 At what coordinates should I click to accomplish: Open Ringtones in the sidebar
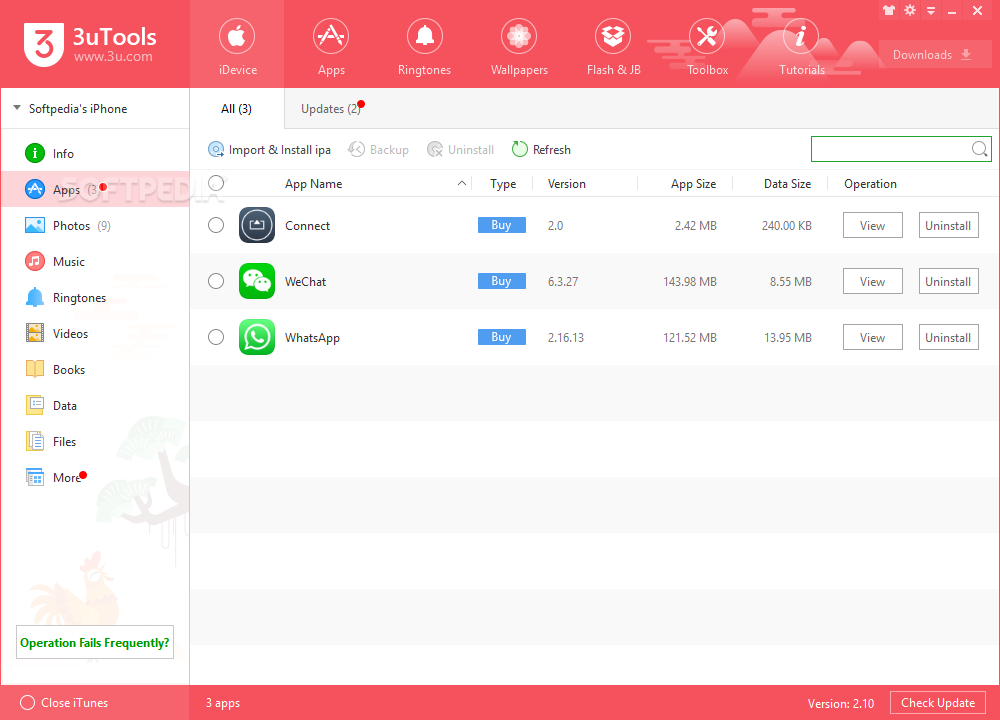click(x=95, y=297)
